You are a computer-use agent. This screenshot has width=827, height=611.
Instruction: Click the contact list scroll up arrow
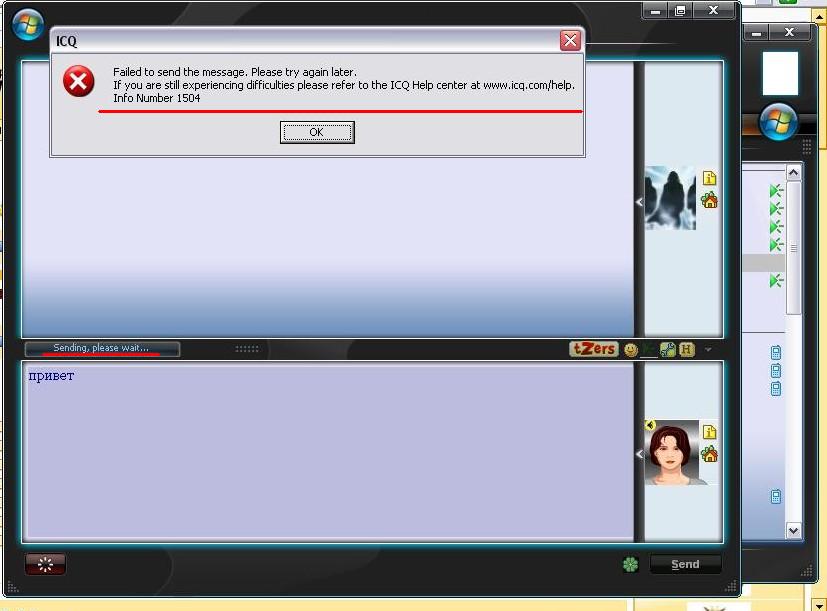(794, 173)
